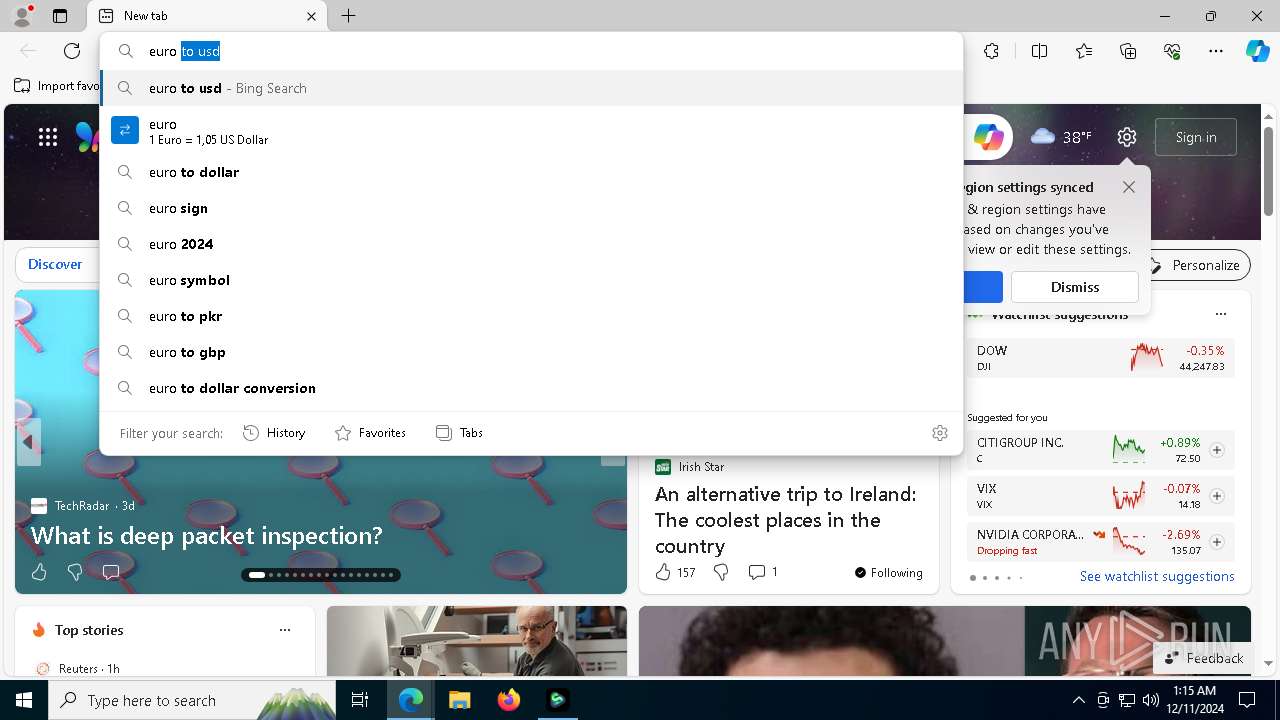Dislike the deep packet inspection story
This screenshot has height=720, width=1280.
(x=75, y=572)
